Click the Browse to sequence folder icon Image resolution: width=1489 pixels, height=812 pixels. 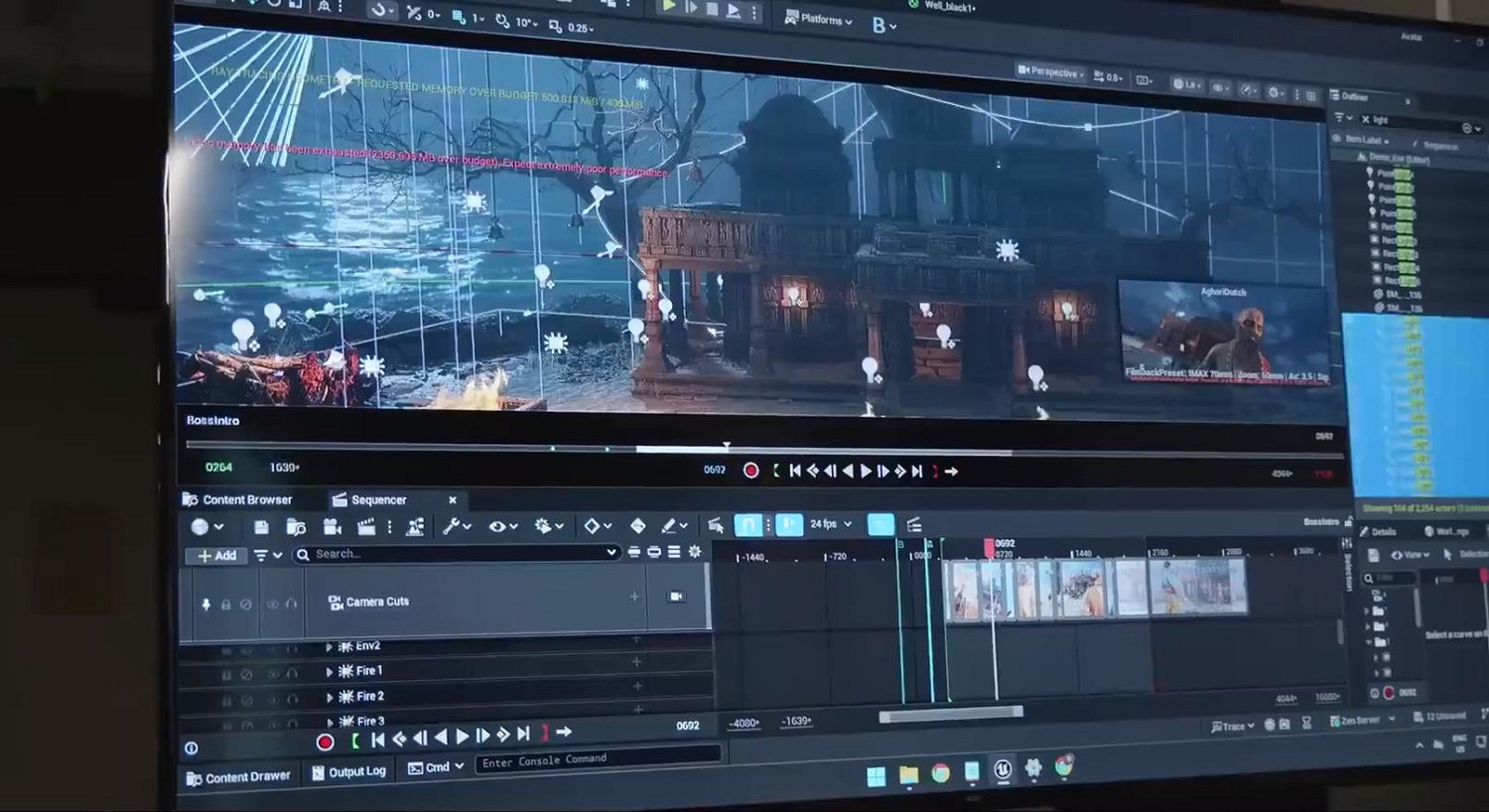296,527
